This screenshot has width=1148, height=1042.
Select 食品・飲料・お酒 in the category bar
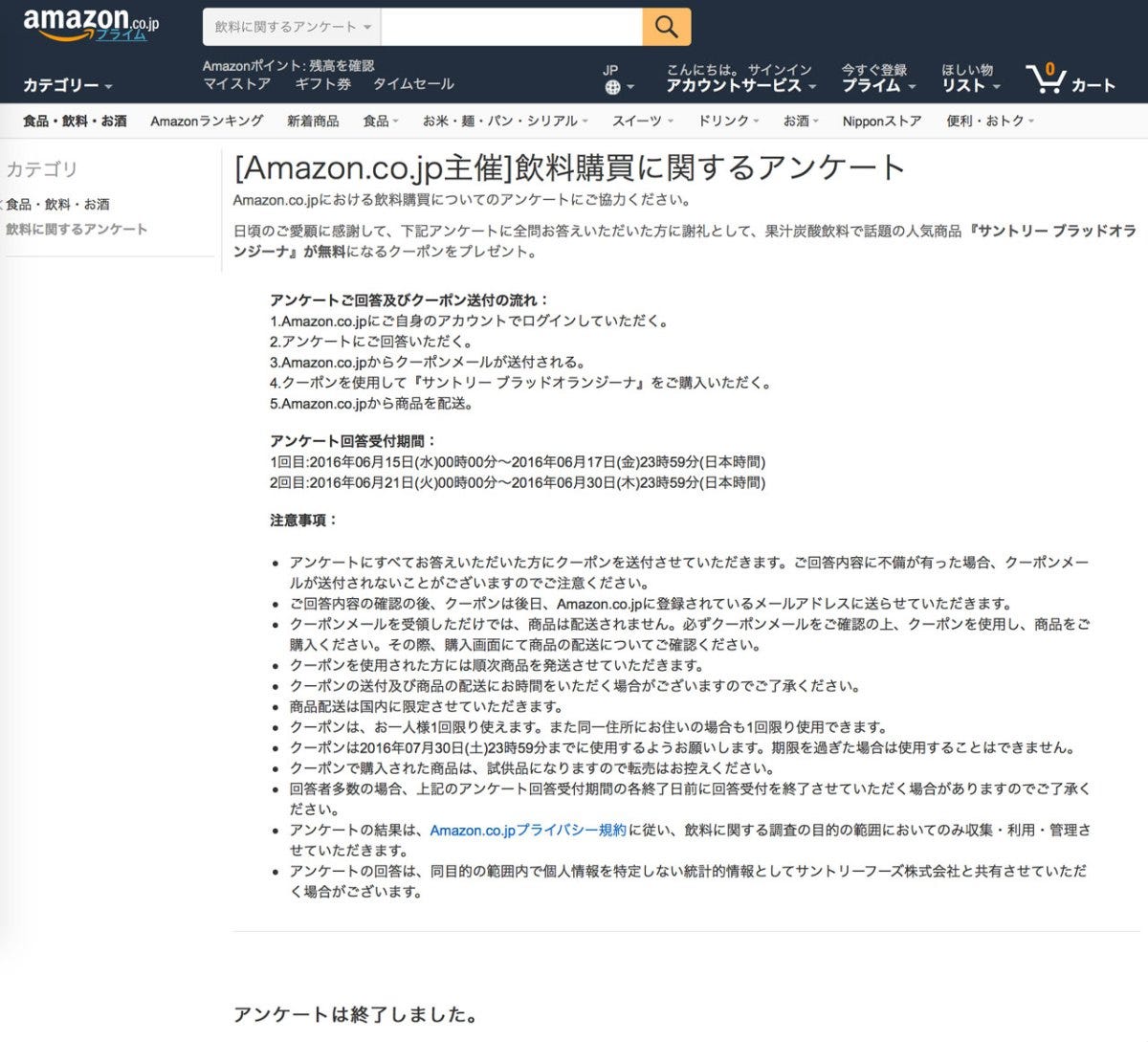pyautogui.click(x=75, y=121)
